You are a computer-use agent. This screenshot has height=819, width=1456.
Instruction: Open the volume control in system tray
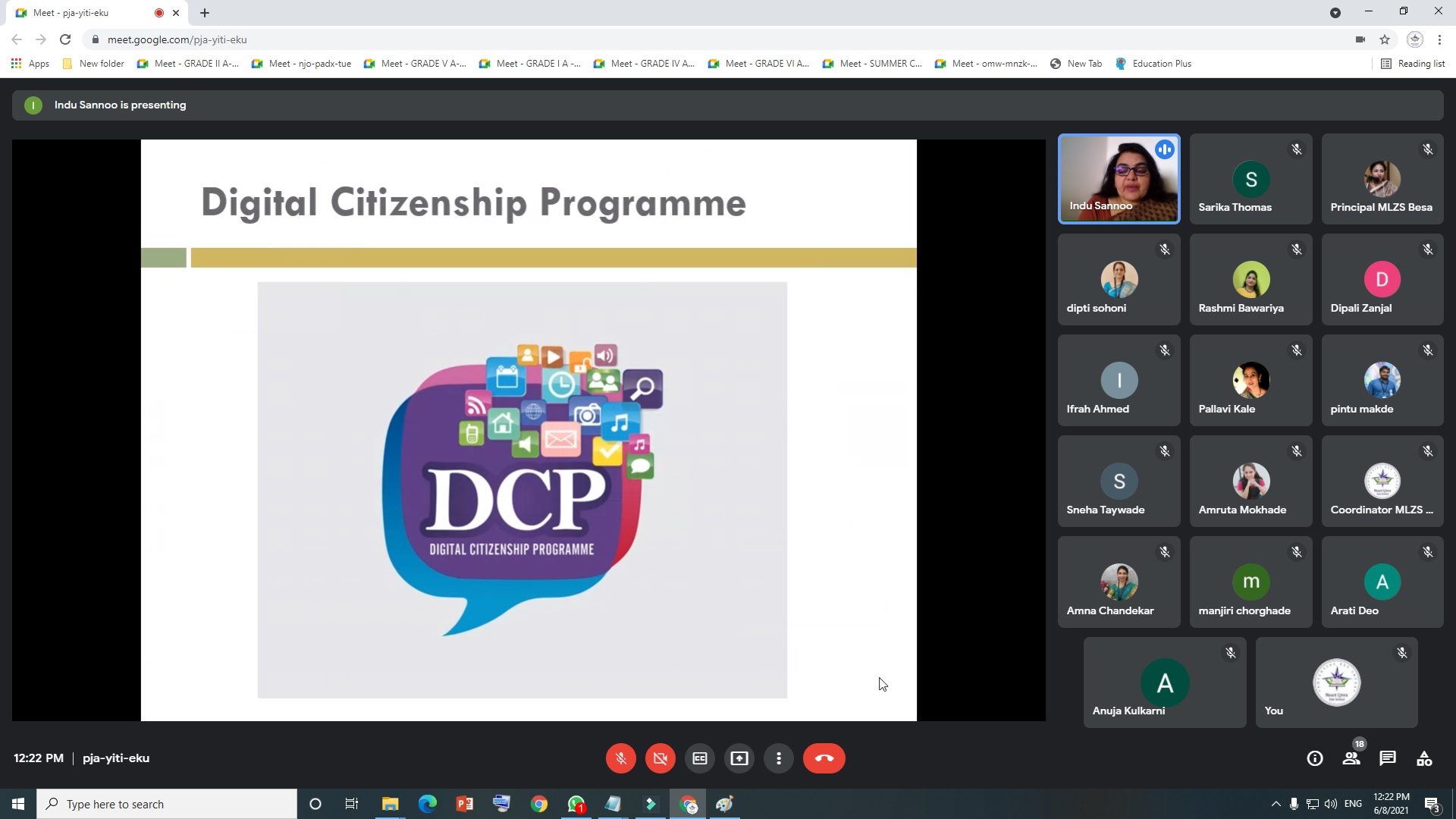(1331, 804)
